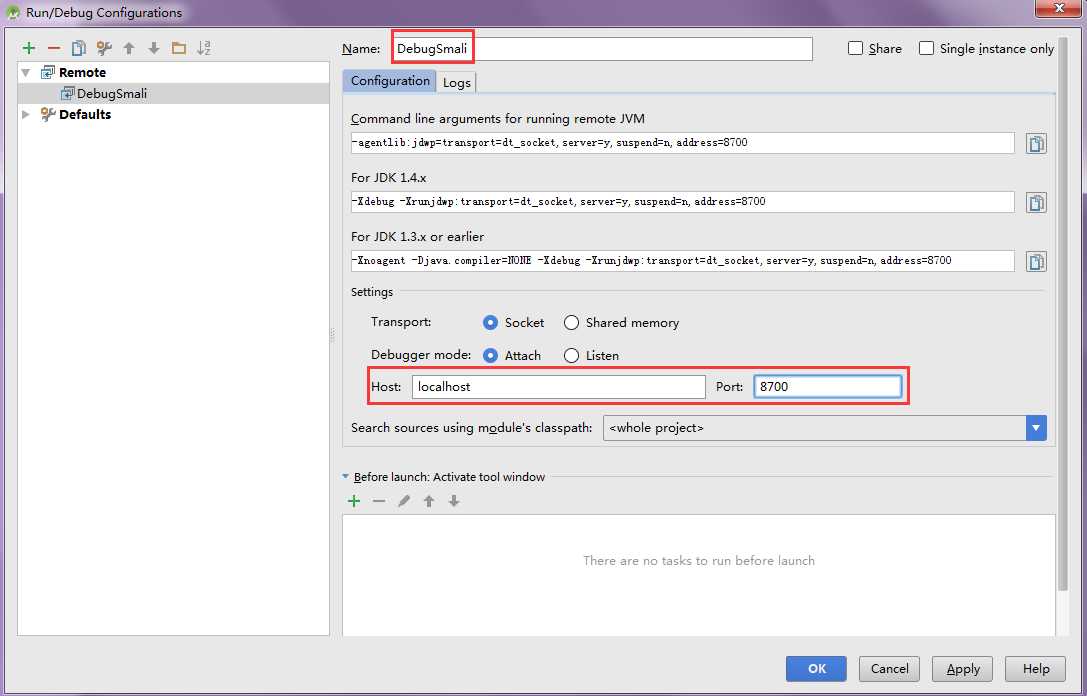Copy remote JVM command line arguments
The height and width of the screenshot is (696, 1087).
1036,143
